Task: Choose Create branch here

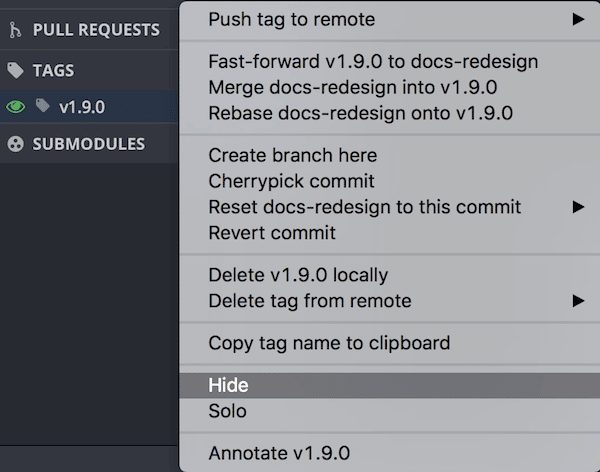Action: click(292, 155)
